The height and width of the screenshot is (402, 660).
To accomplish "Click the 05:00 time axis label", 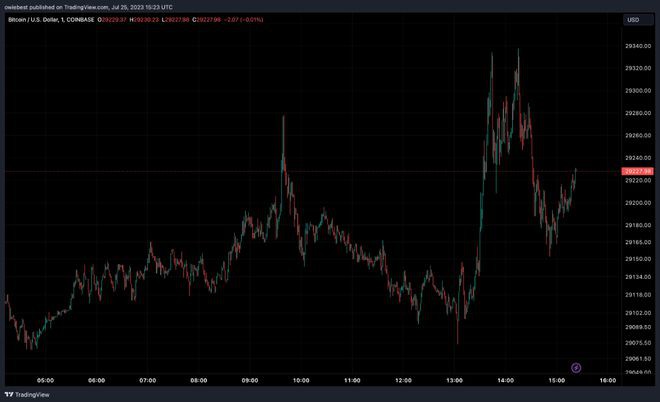I will pyautogui.click(x=46, y=380).
